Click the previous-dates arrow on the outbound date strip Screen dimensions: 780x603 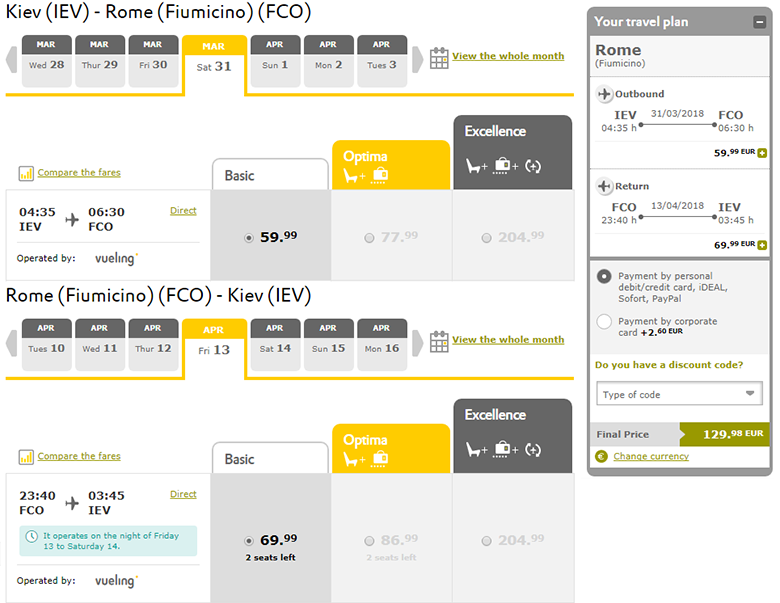click(12, 59)
